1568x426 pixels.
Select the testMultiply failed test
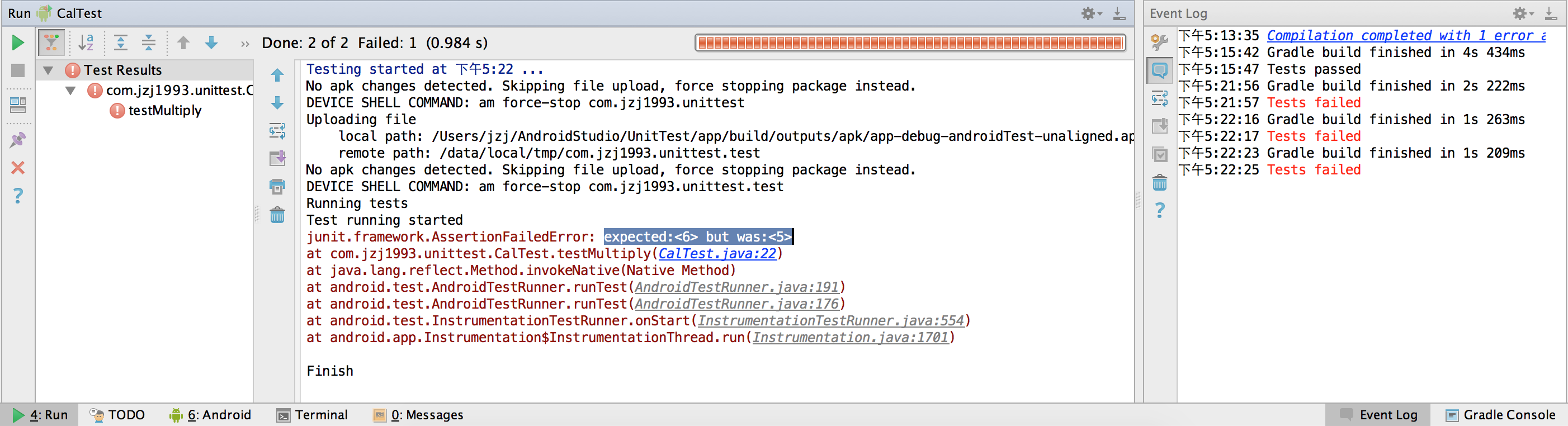164,111
